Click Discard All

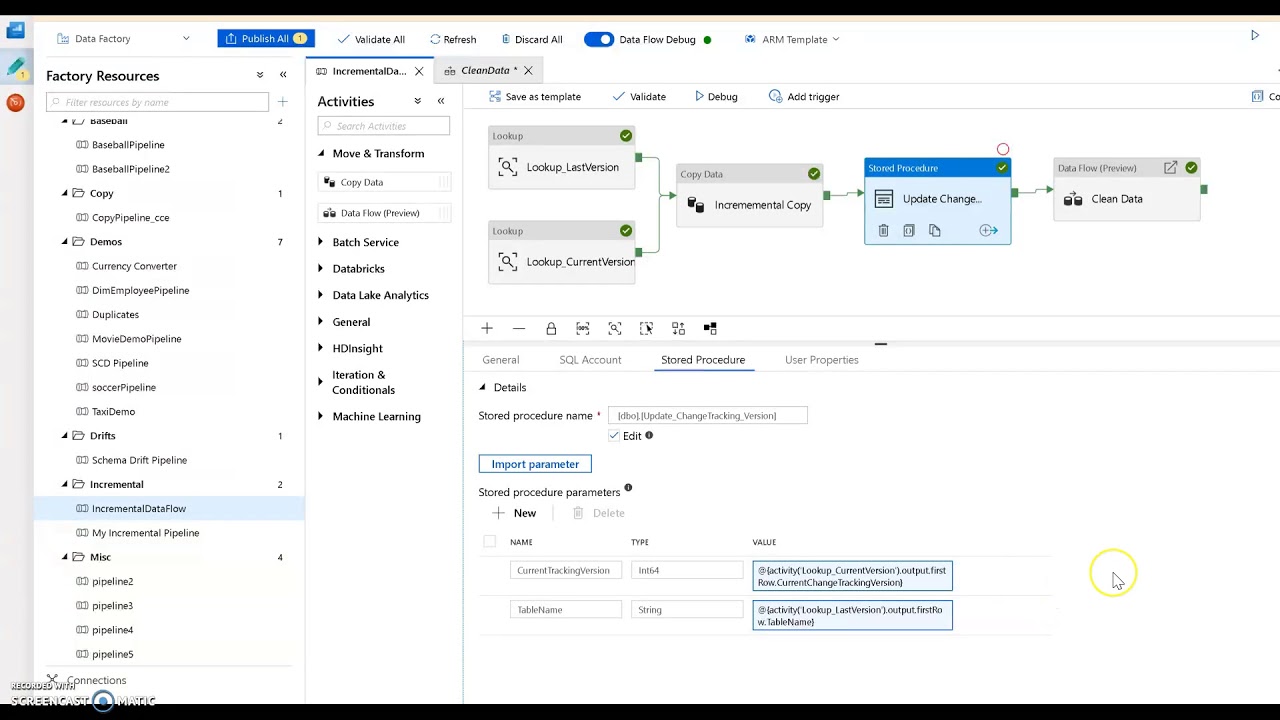pos(532,39)
